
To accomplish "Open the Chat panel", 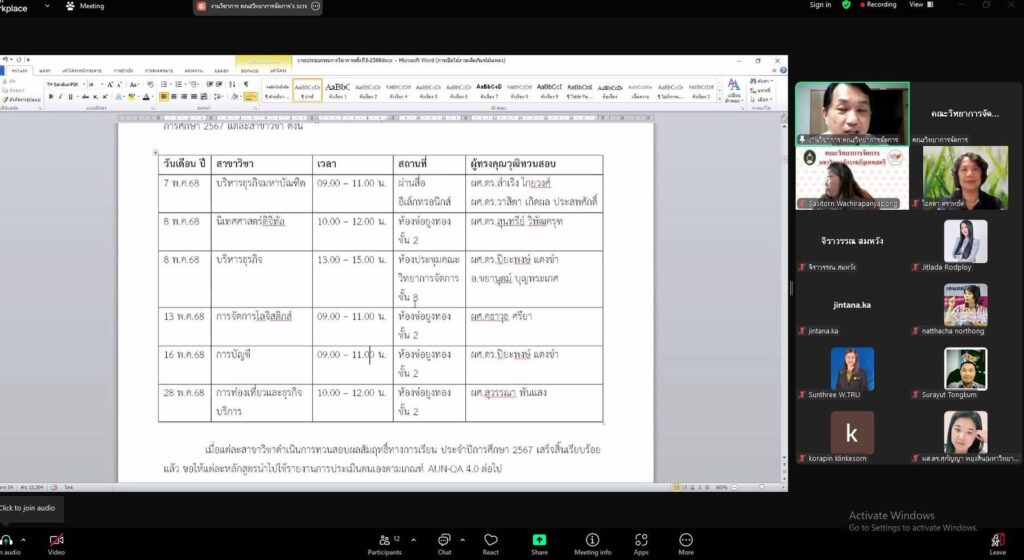I will pyautogui.click(x=444, y=541).
